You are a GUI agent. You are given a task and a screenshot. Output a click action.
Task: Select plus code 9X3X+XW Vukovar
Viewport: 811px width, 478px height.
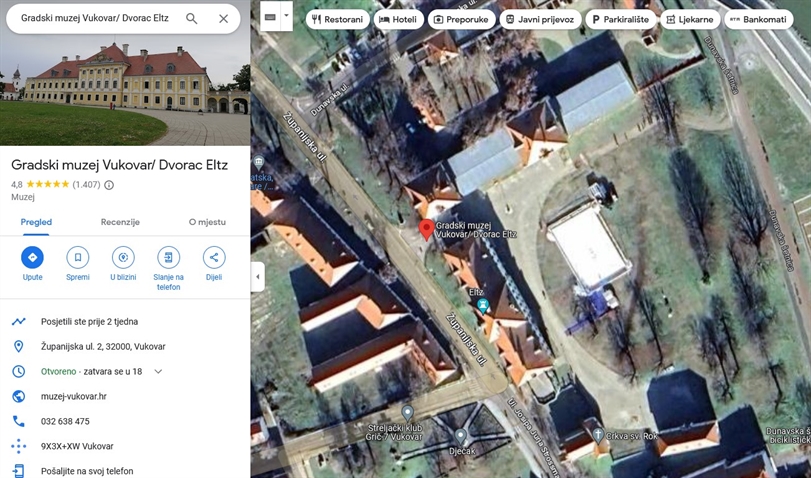pos(77,446)
